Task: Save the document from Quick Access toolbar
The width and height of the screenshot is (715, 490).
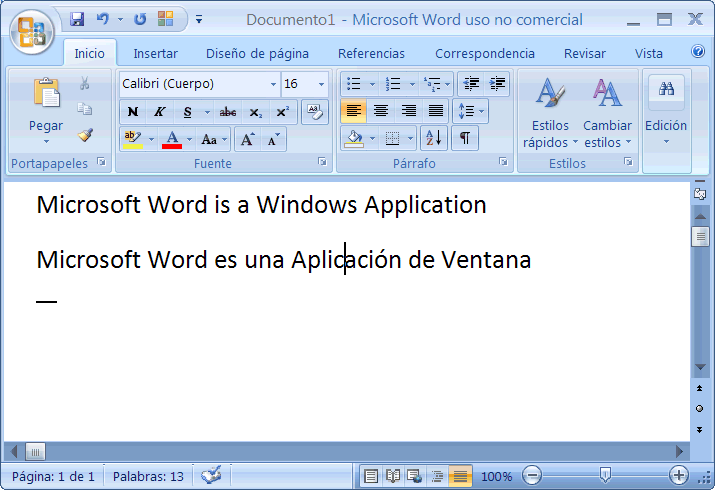Action: pyautogui.click(x=77, y=19)
